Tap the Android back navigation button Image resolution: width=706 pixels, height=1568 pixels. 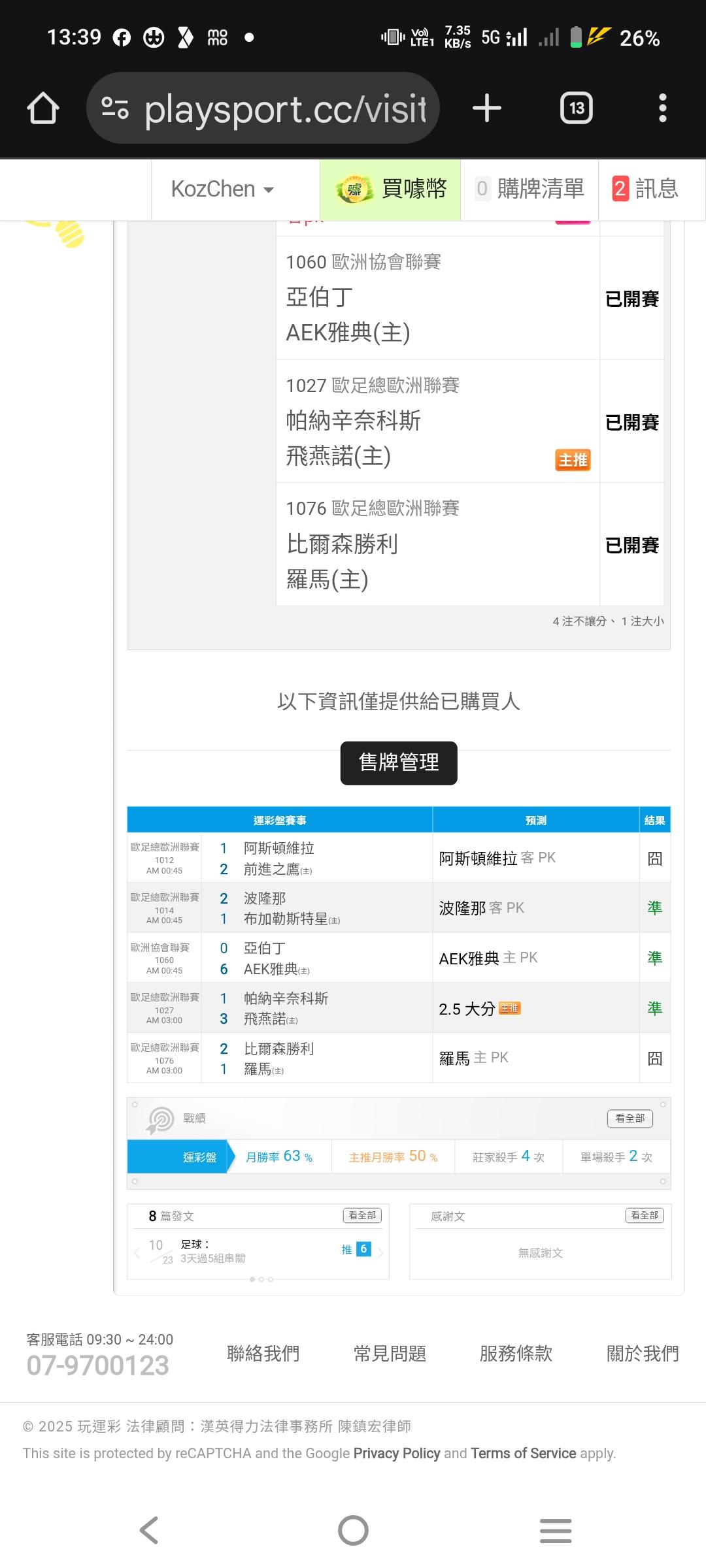149,1530
